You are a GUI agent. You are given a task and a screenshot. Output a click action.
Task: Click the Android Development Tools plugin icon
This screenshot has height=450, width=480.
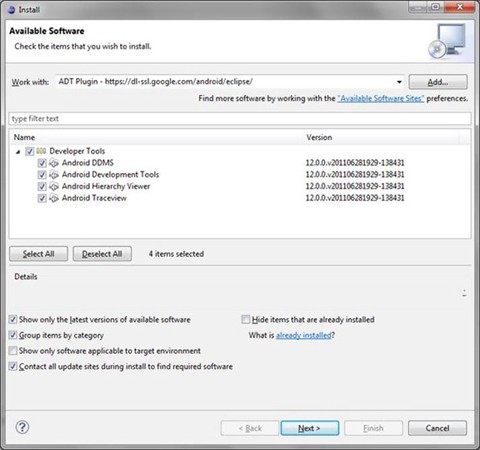pos(54,175)
